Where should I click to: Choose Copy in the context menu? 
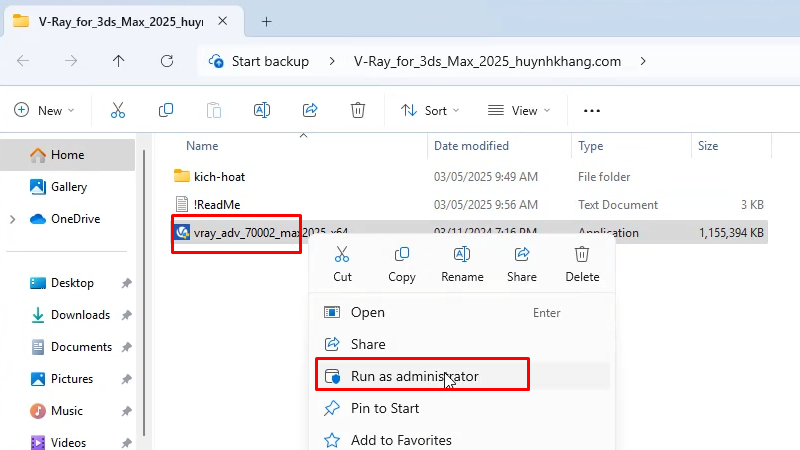(402, 264)
